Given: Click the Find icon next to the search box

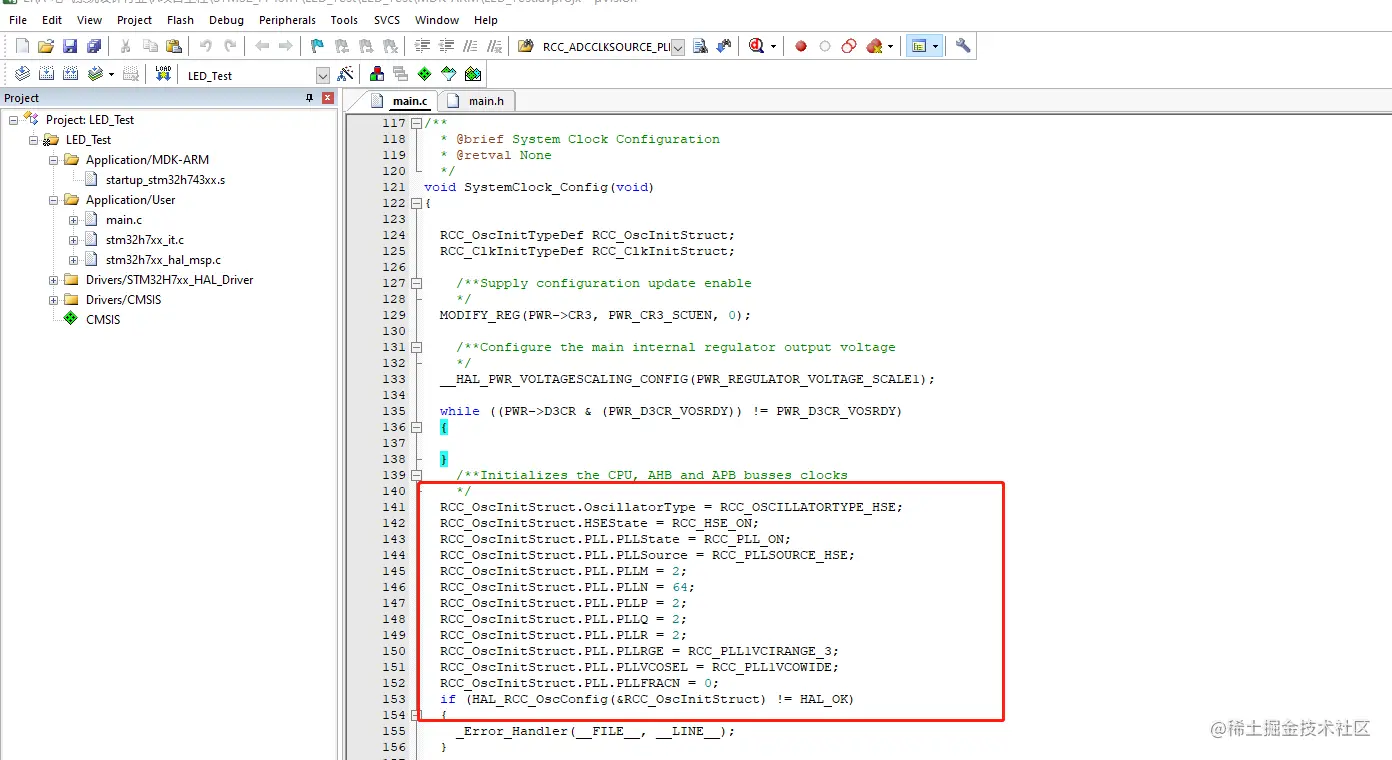Looking at the screenshot, I should [700, 46].
